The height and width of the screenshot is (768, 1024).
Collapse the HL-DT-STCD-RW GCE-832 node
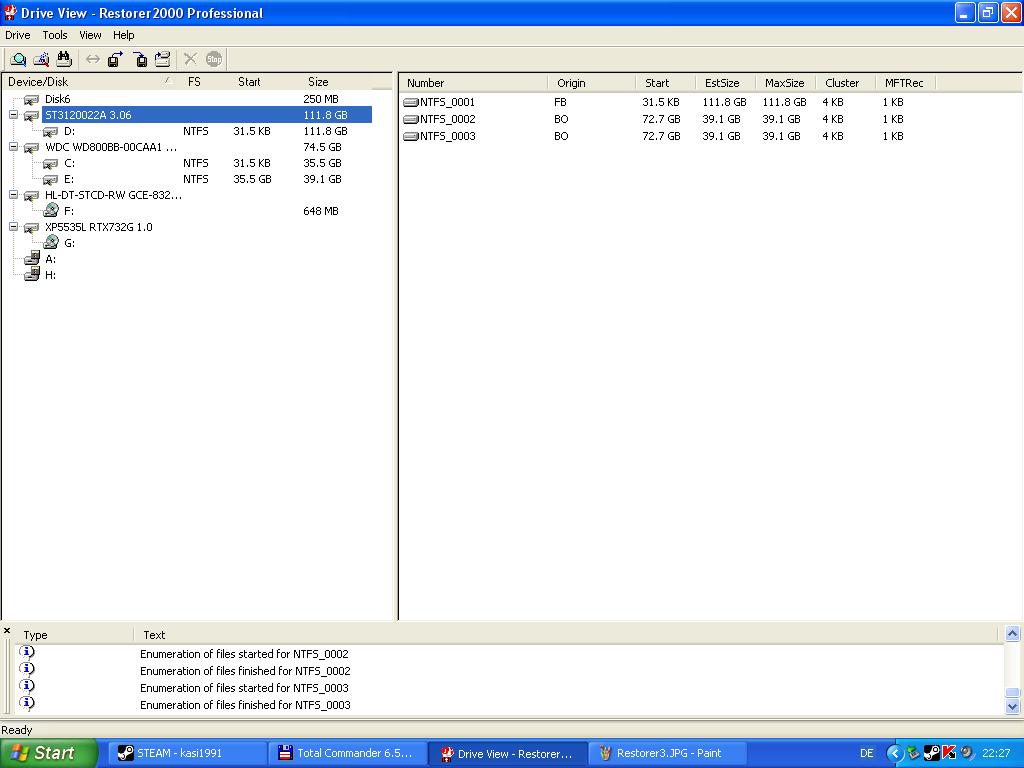pos(13,195)
